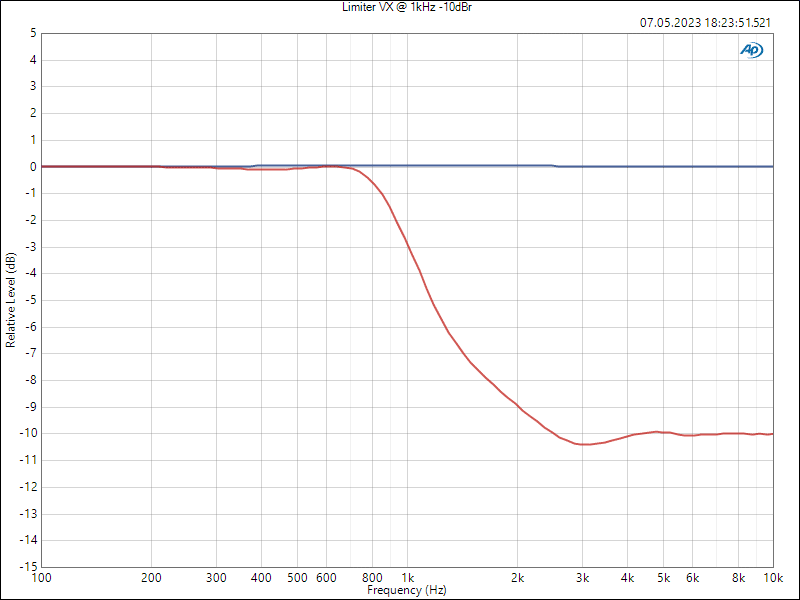Click the 10k tick on the frequency axis
Screen dimensions: 800x600
tap(772, 578)
